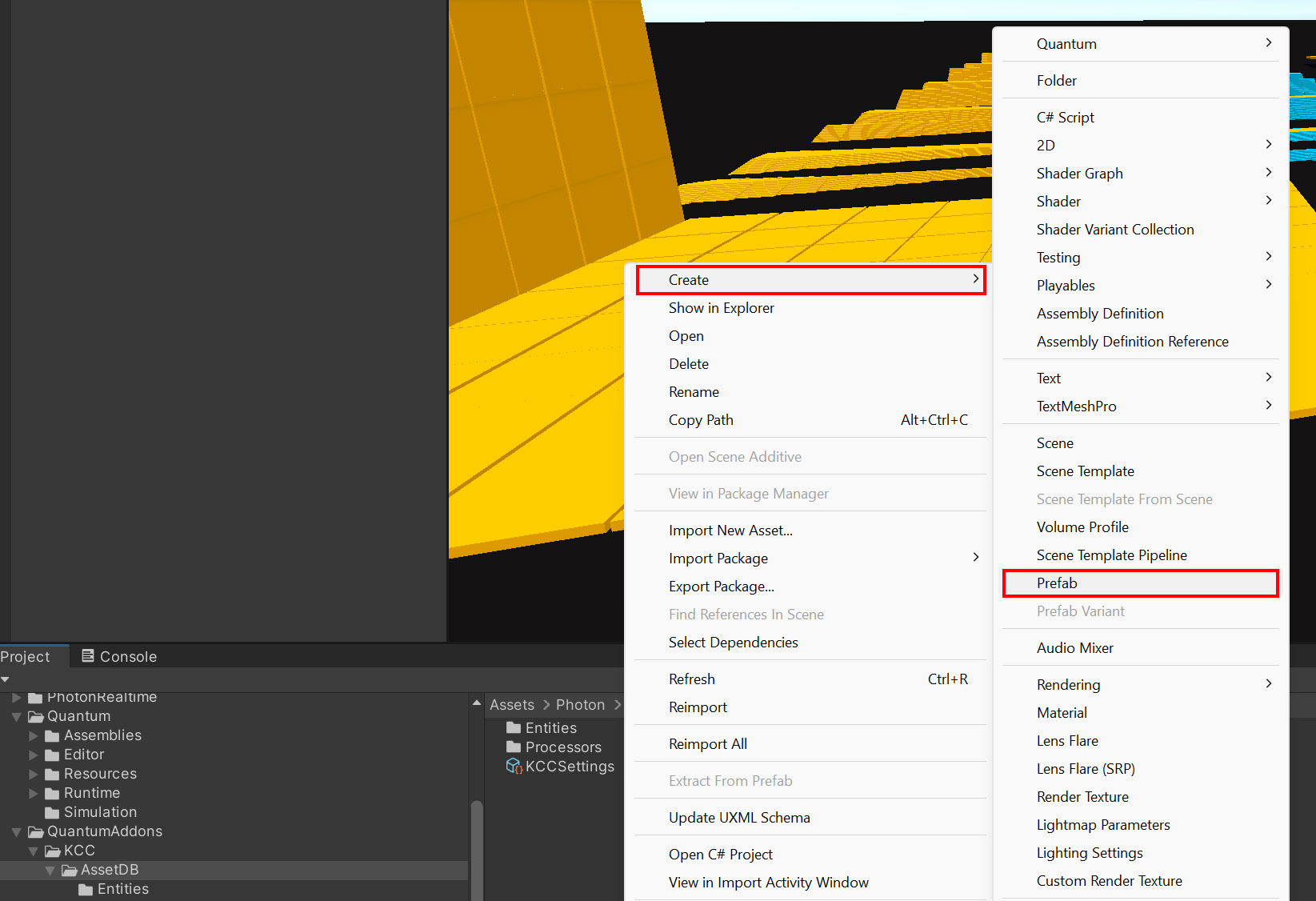Click Lens Flare (SRP)
This screenshot has width=1316, height=901.
pos(1086,769)
